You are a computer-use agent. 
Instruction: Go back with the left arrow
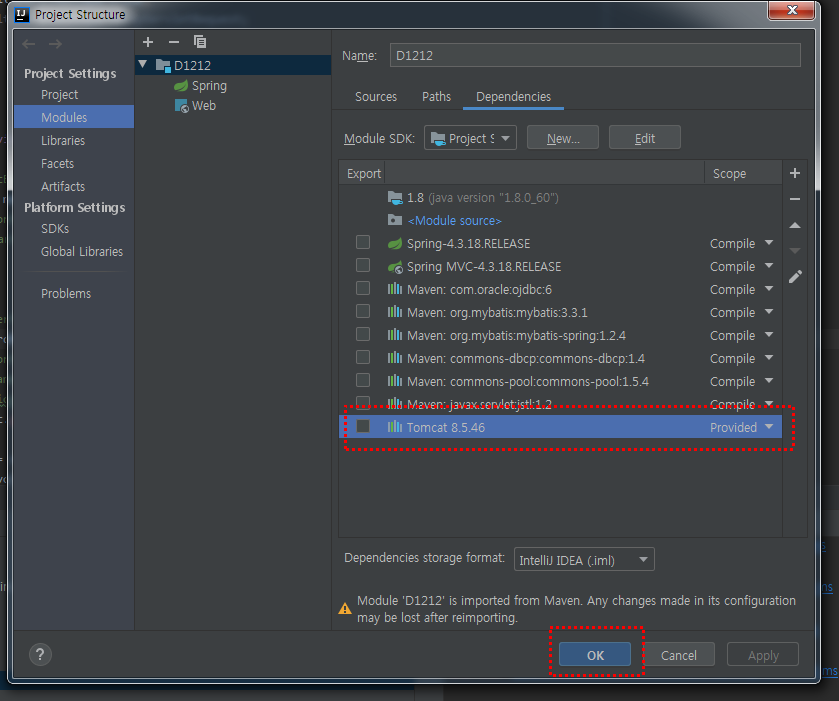29,44
